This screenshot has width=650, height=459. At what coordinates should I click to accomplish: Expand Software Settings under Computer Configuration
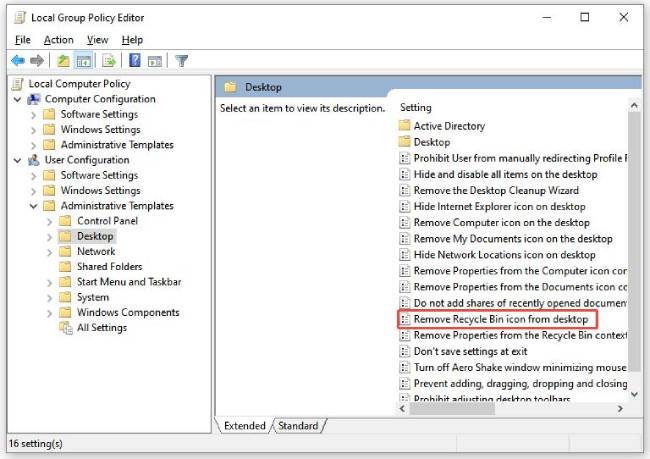(34, 115)
